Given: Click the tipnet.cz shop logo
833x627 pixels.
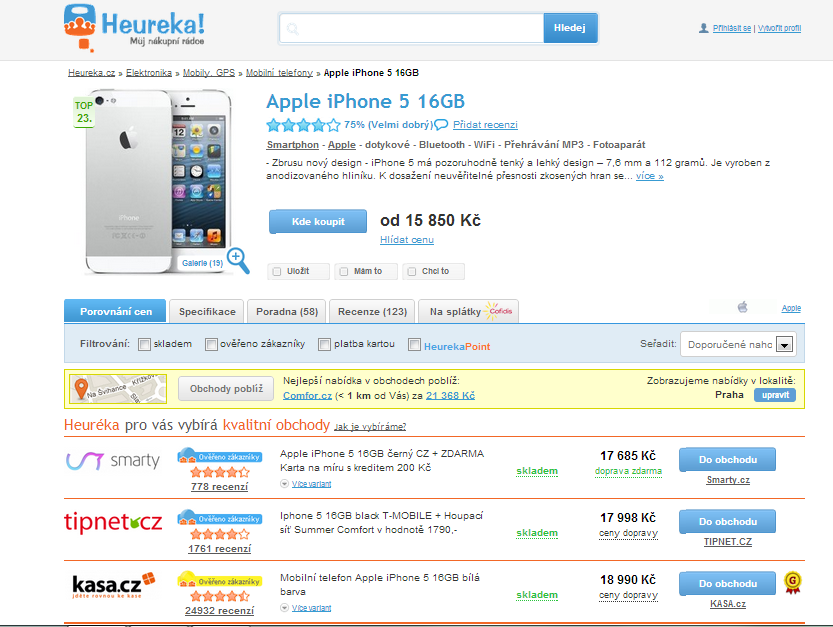Looking at the screenshot, I should [x=113, y=522].
